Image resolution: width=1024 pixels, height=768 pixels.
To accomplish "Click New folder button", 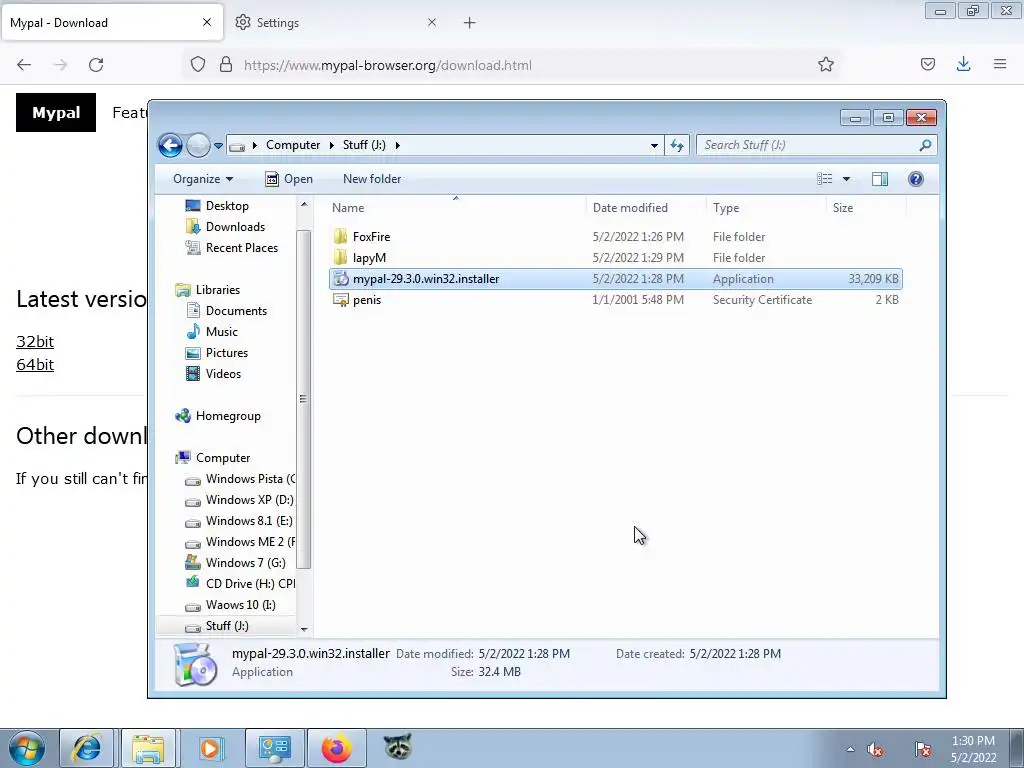I will (372, 179).
